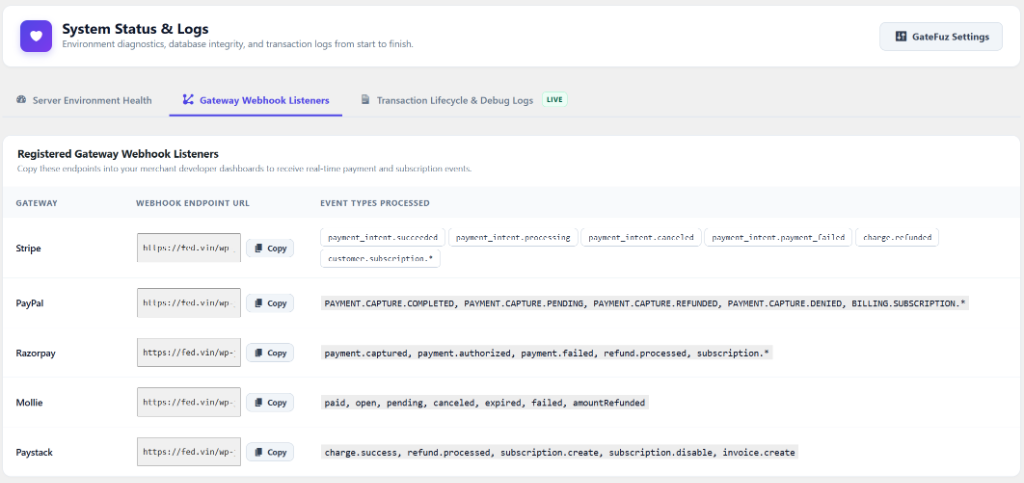Click the EVENT TYPES PROCESSED column header
The height and width of the screenshot is (483, 1024).
375,203
